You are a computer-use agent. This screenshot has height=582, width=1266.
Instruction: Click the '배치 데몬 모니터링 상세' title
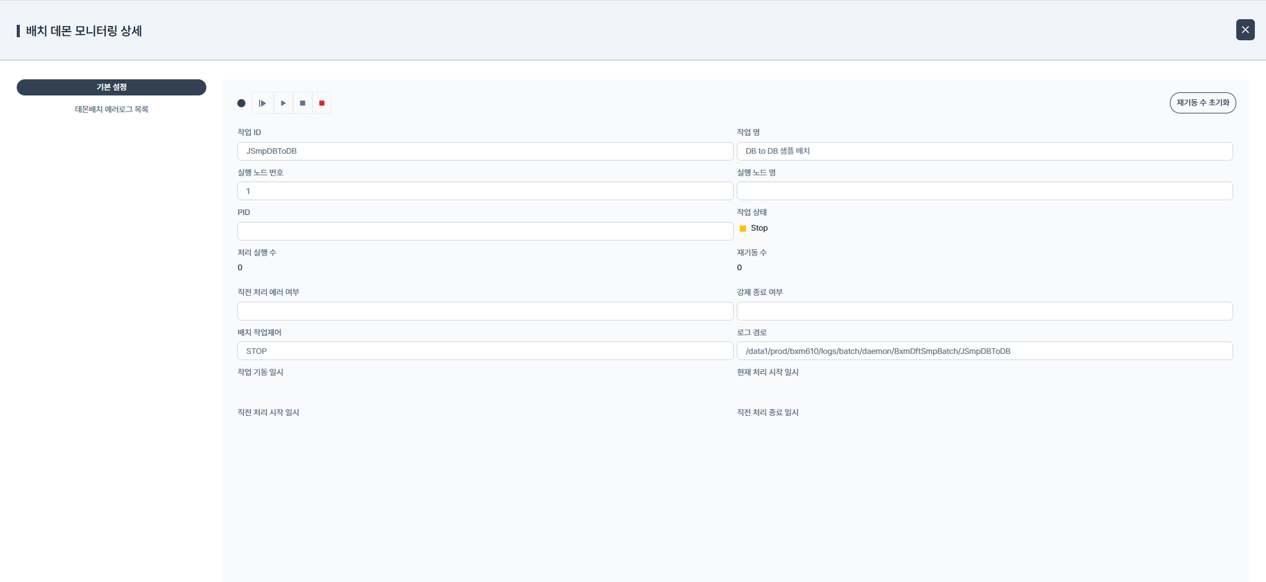(x=84, y=31)
